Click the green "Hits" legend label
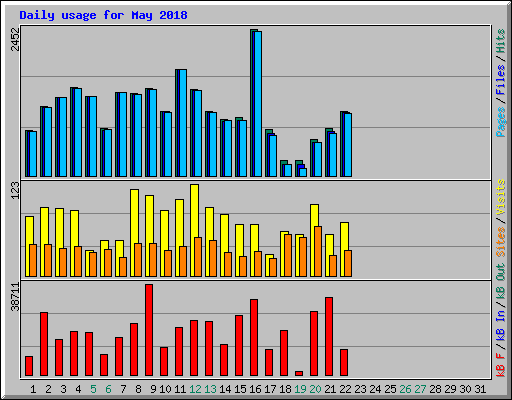The height and width of the screenshot is (400, 512). tap(501, 41)
